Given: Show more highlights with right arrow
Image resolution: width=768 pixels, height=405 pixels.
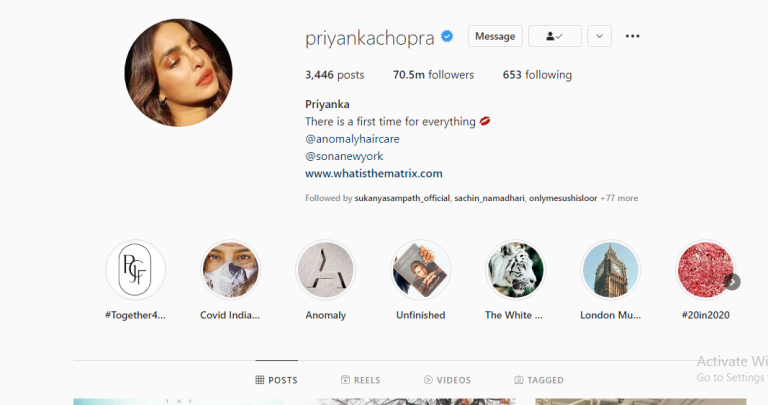Looking at the screenshot, I should 732,282.
